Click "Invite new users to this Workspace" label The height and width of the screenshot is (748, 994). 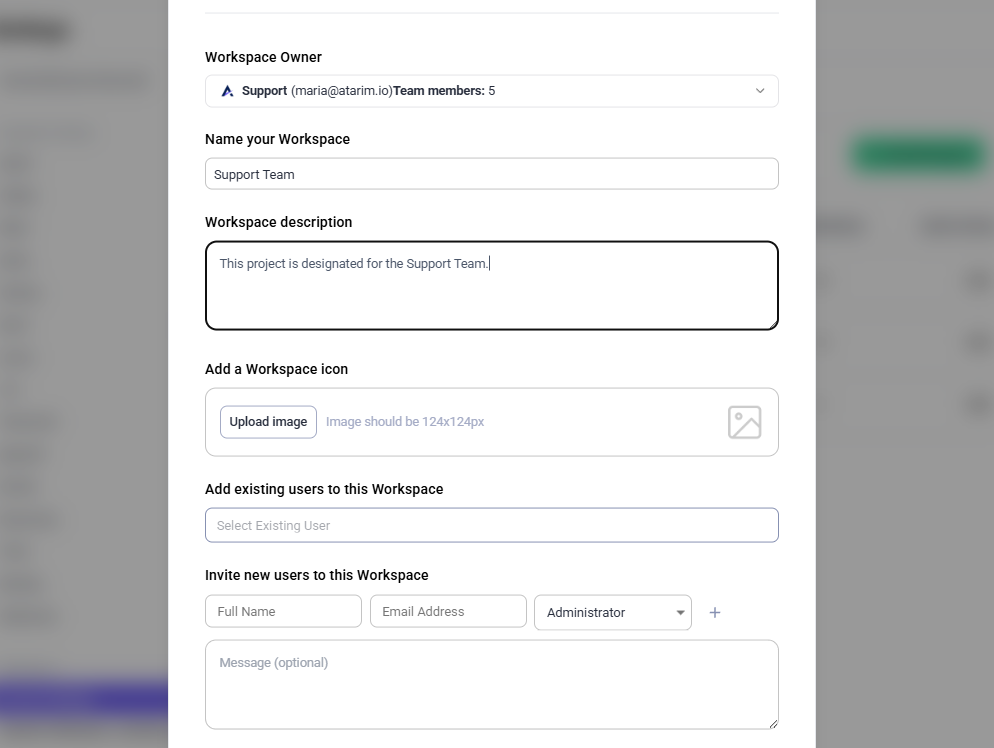pyautogui.click(x=316, y=576)
